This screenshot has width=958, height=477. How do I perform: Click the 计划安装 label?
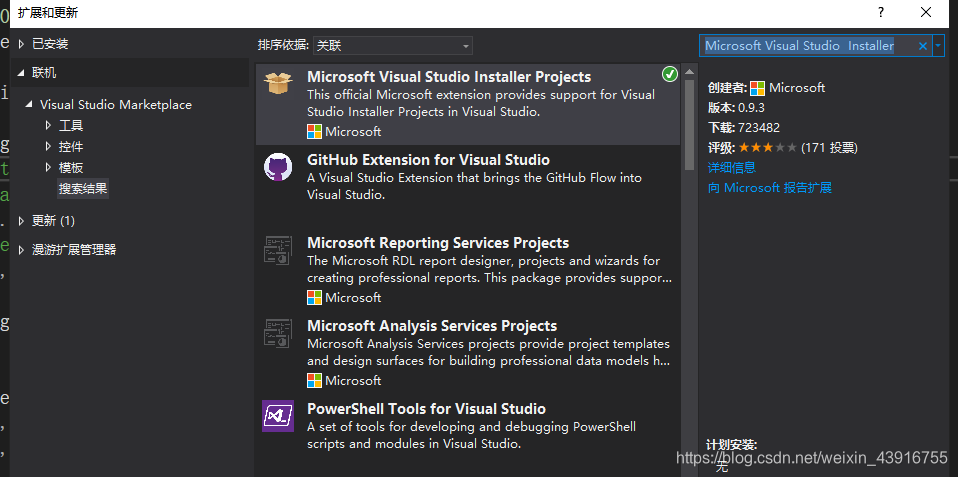pos(732,445)
